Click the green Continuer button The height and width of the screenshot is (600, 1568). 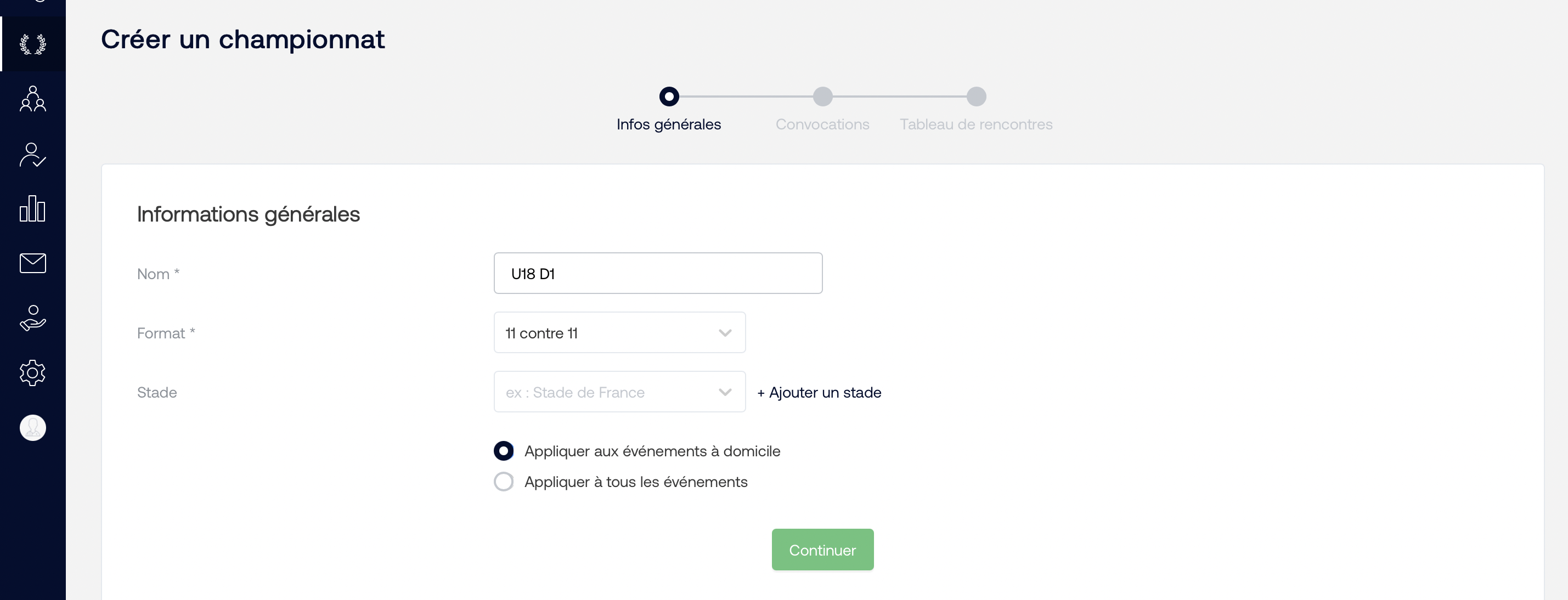(822, 550)
